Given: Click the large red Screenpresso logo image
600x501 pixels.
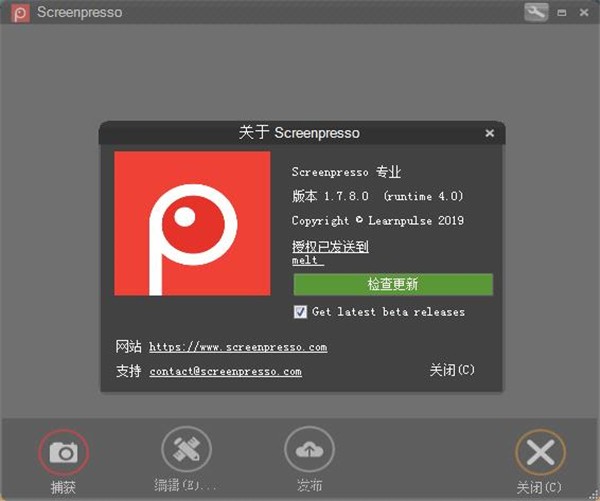Looking at the screenshot, I should point(192,224).
